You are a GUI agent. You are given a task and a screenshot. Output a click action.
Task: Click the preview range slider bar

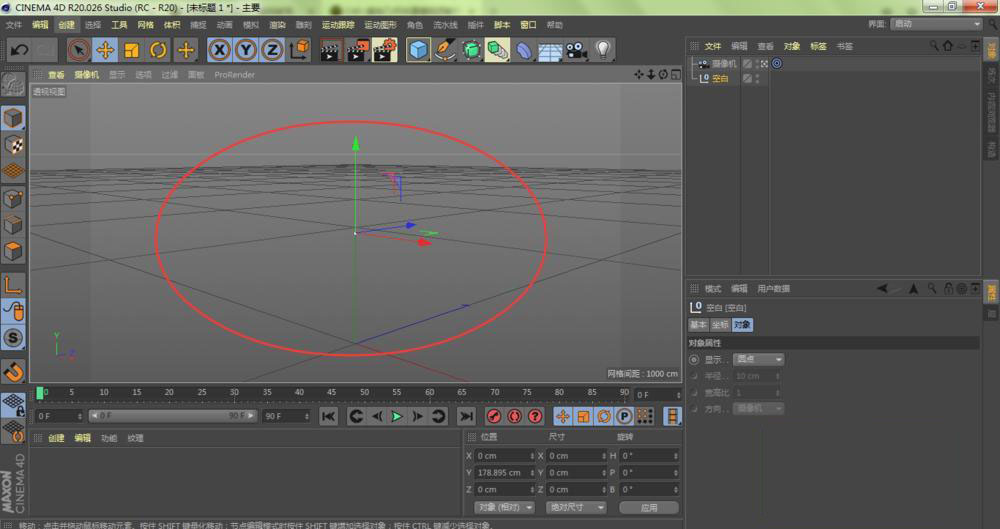[172, 416]
